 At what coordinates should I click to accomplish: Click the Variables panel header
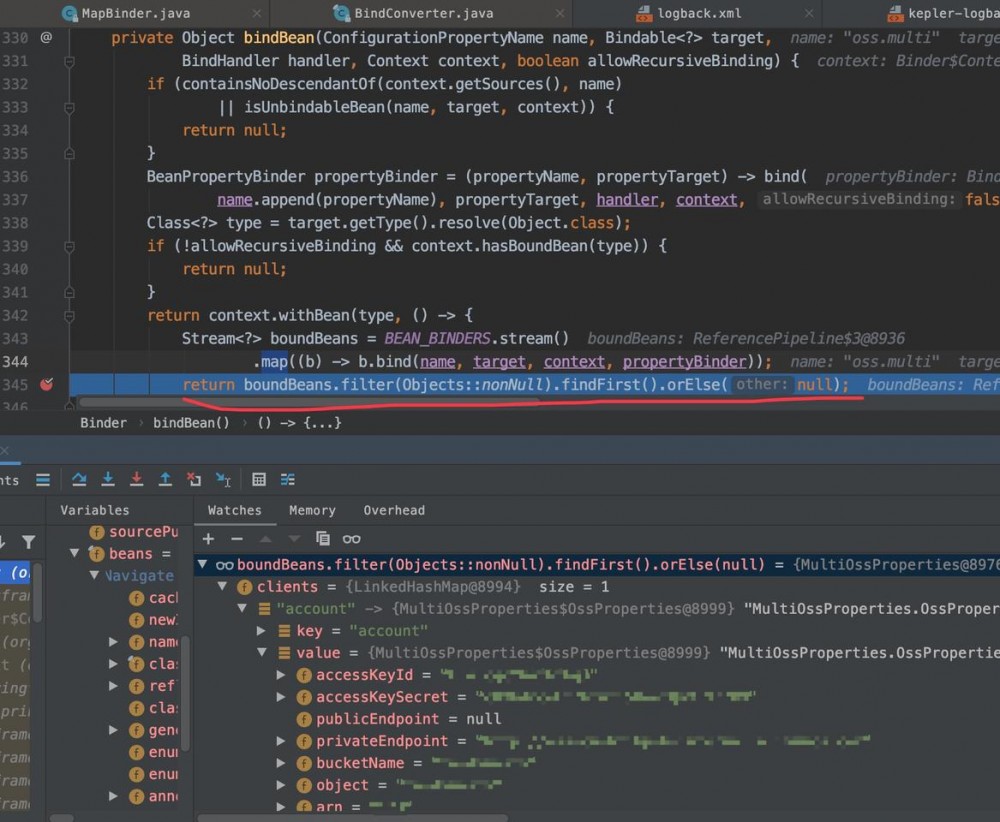(x=94, y=510)
